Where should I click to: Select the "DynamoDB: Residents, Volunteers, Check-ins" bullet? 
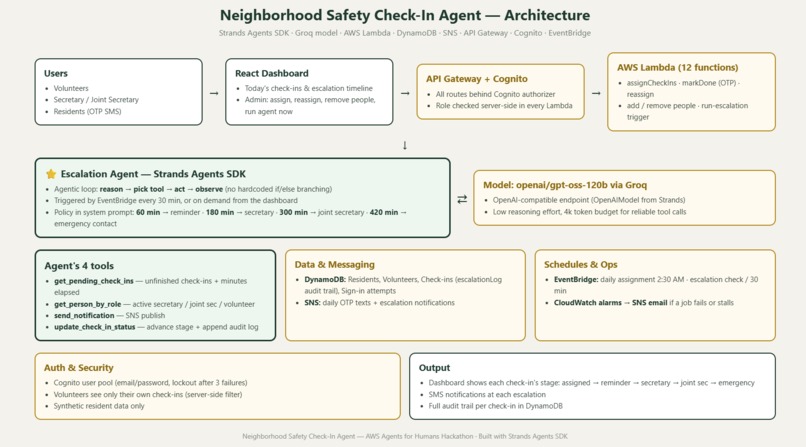coord(404,285)
